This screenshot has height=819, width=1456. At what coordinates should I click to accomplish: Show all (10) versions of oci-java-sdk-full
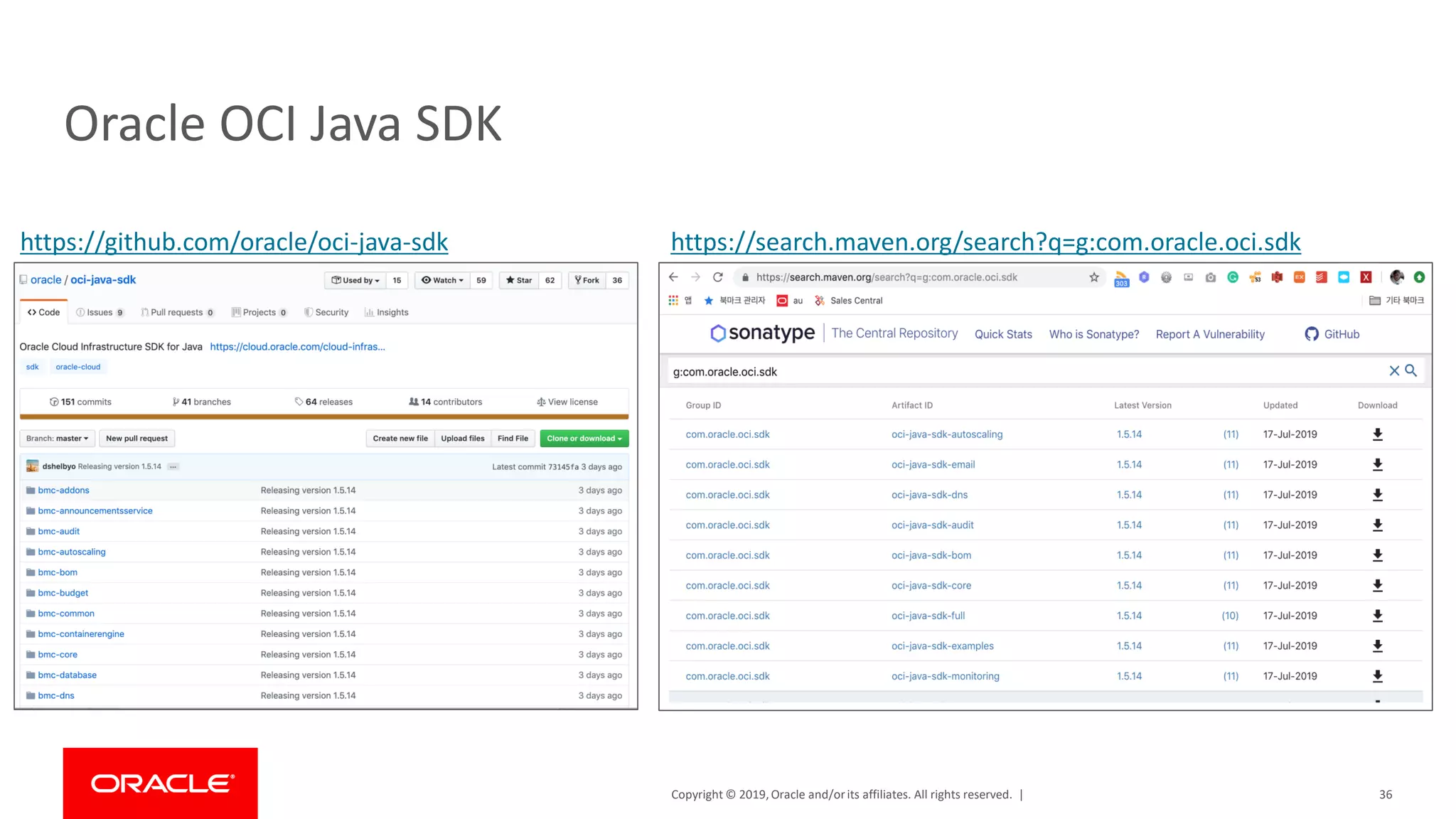pos(1230,616)
